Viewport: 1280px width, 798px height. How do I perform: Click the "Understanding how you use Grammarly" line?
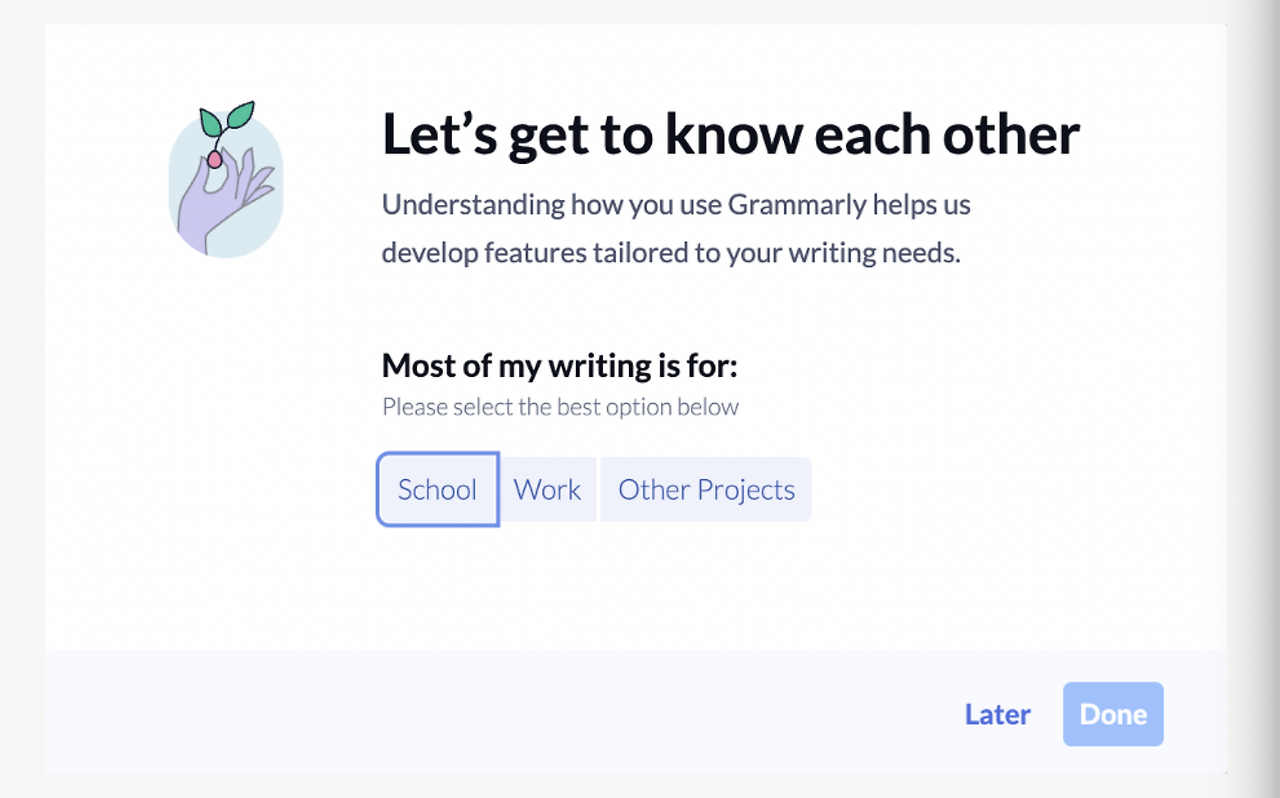[676, 205]
